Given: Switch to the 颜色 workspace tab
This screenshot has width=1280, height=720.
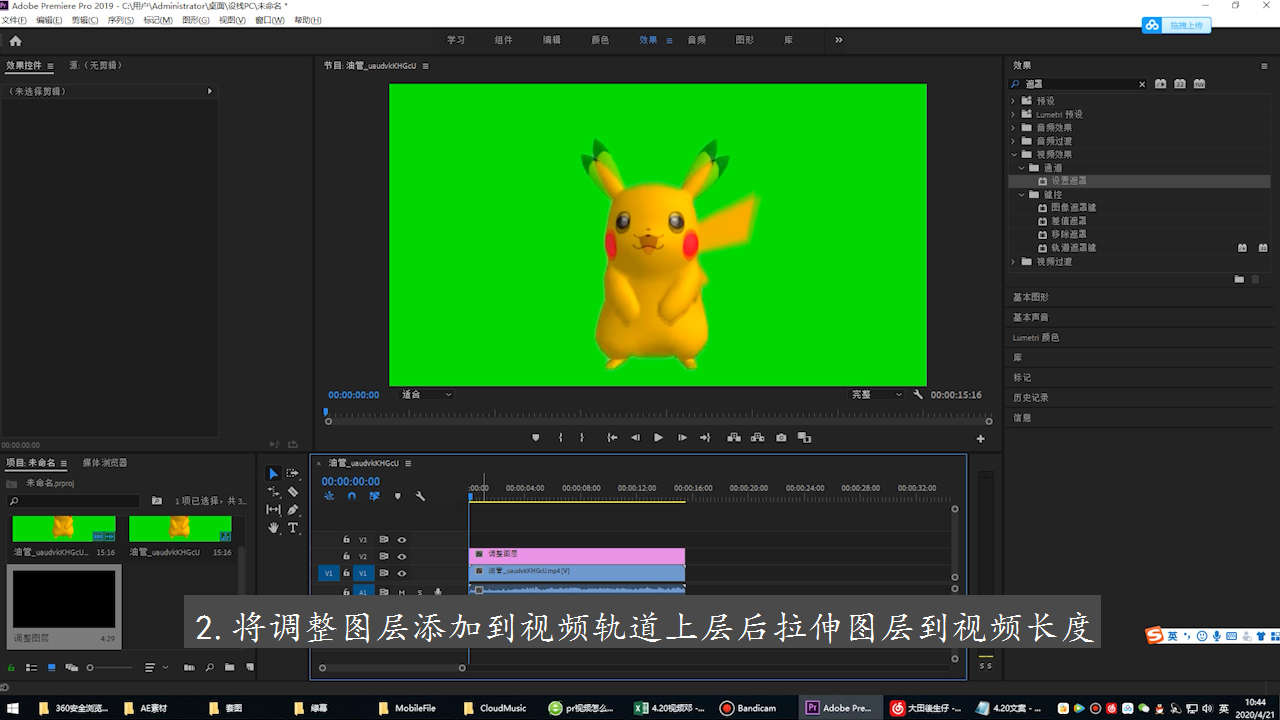Looking at the screenshot, I should (600, 40).
